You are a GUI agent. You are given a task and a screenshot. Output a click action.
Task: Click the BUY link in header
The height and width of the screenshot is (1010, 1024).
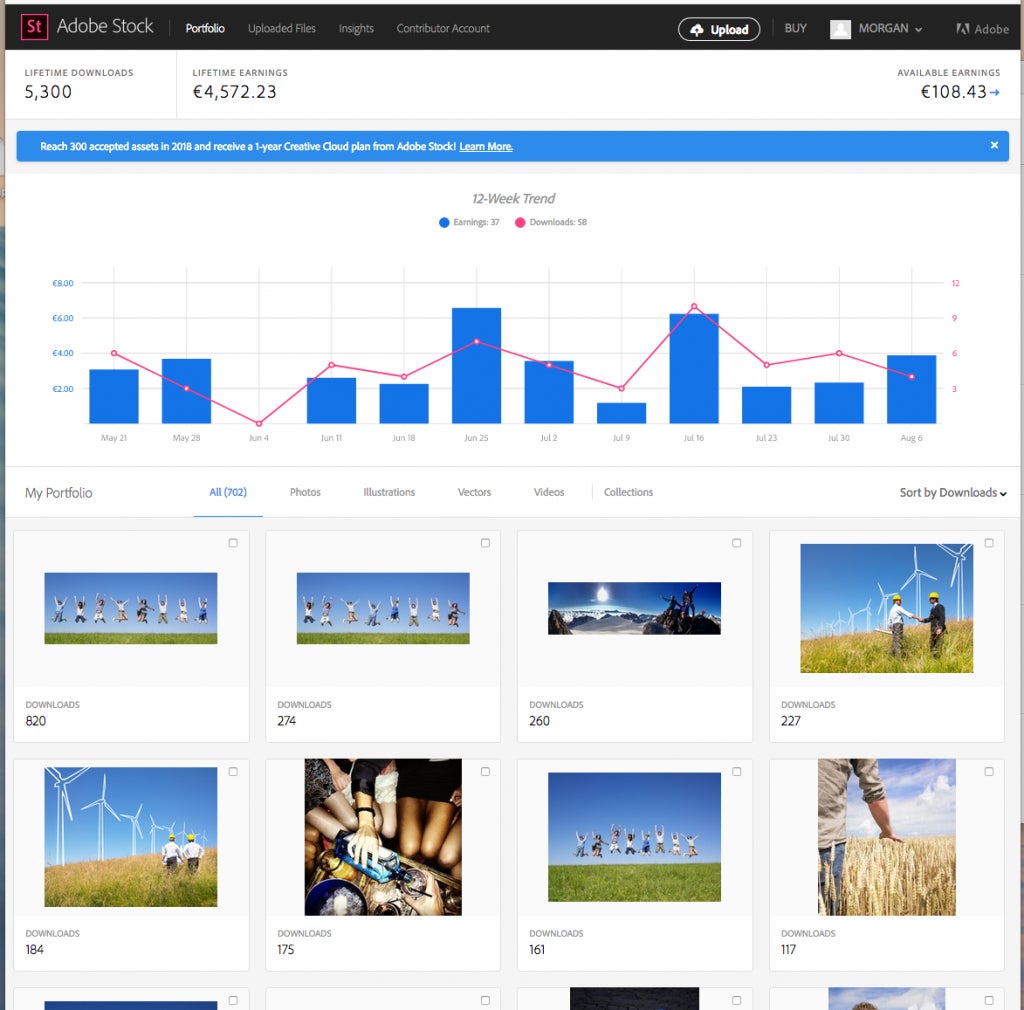point(795,28)
